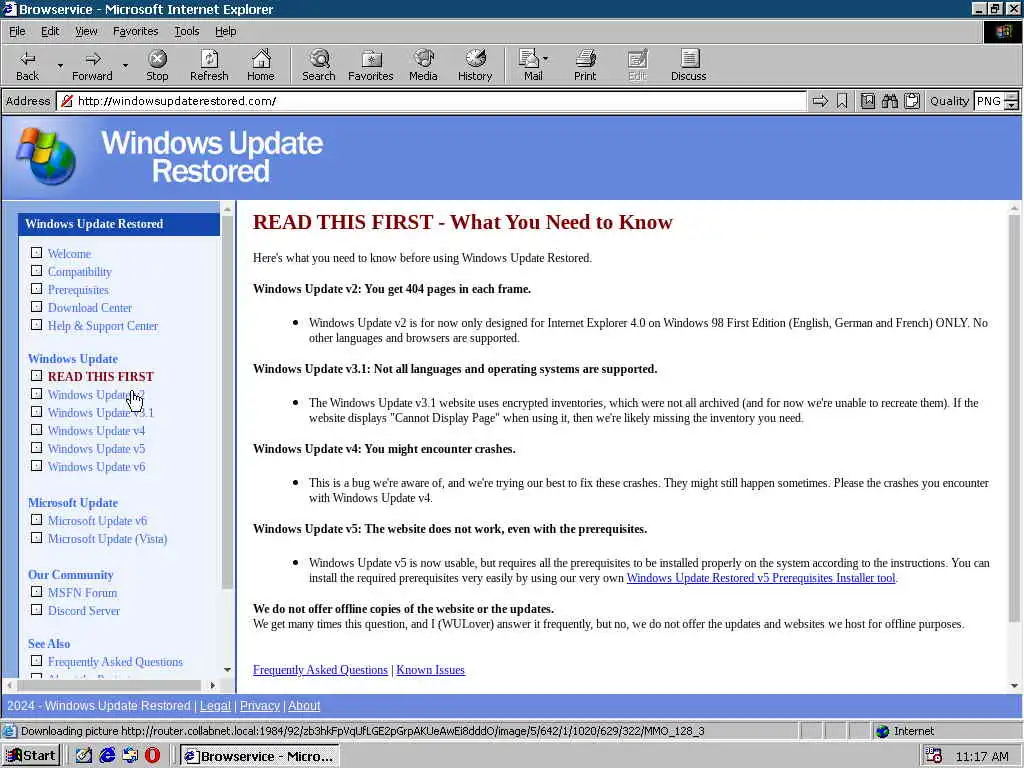The height and width of the screenshot is (768, 1024).
Task: Visit the Download Center link
Action: (89, 308)
